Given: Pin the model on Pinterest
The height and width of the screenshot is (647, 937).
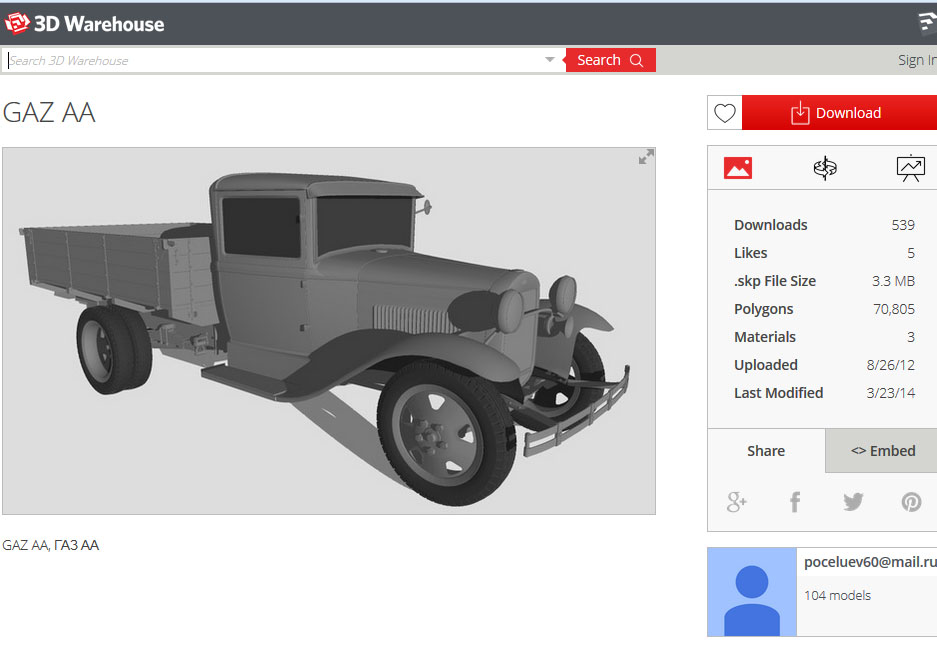Looking at the screenshot, I should coord(911,502).
